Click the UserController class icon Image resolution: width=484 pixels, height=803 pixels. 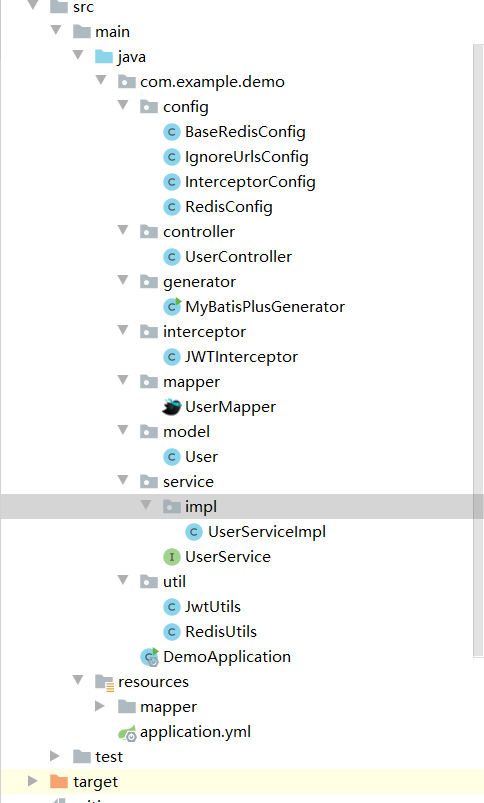coord(172,257)
